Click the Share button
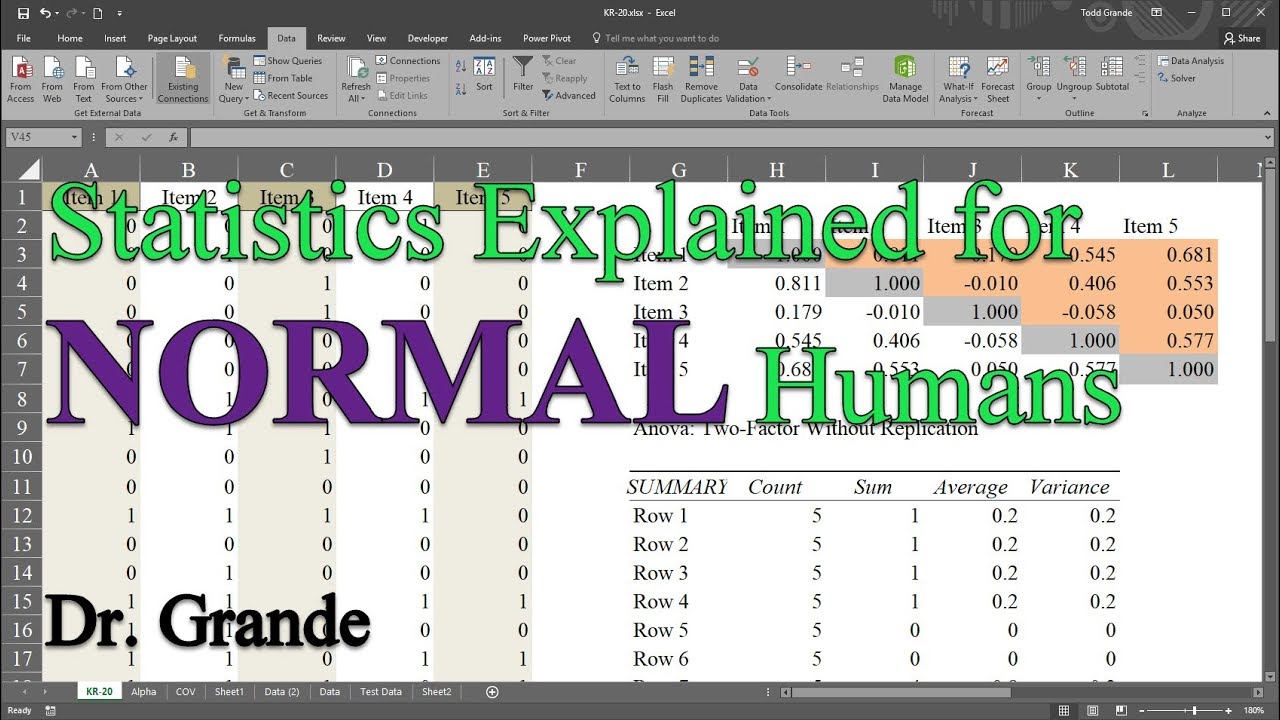Screen dimensions: 1280x720 [1242, 38]
